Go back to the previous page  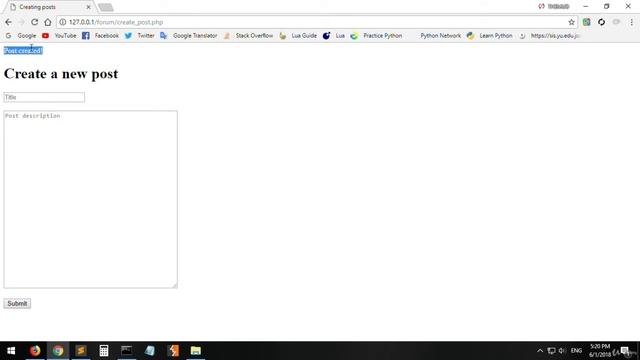coord(9,22)
